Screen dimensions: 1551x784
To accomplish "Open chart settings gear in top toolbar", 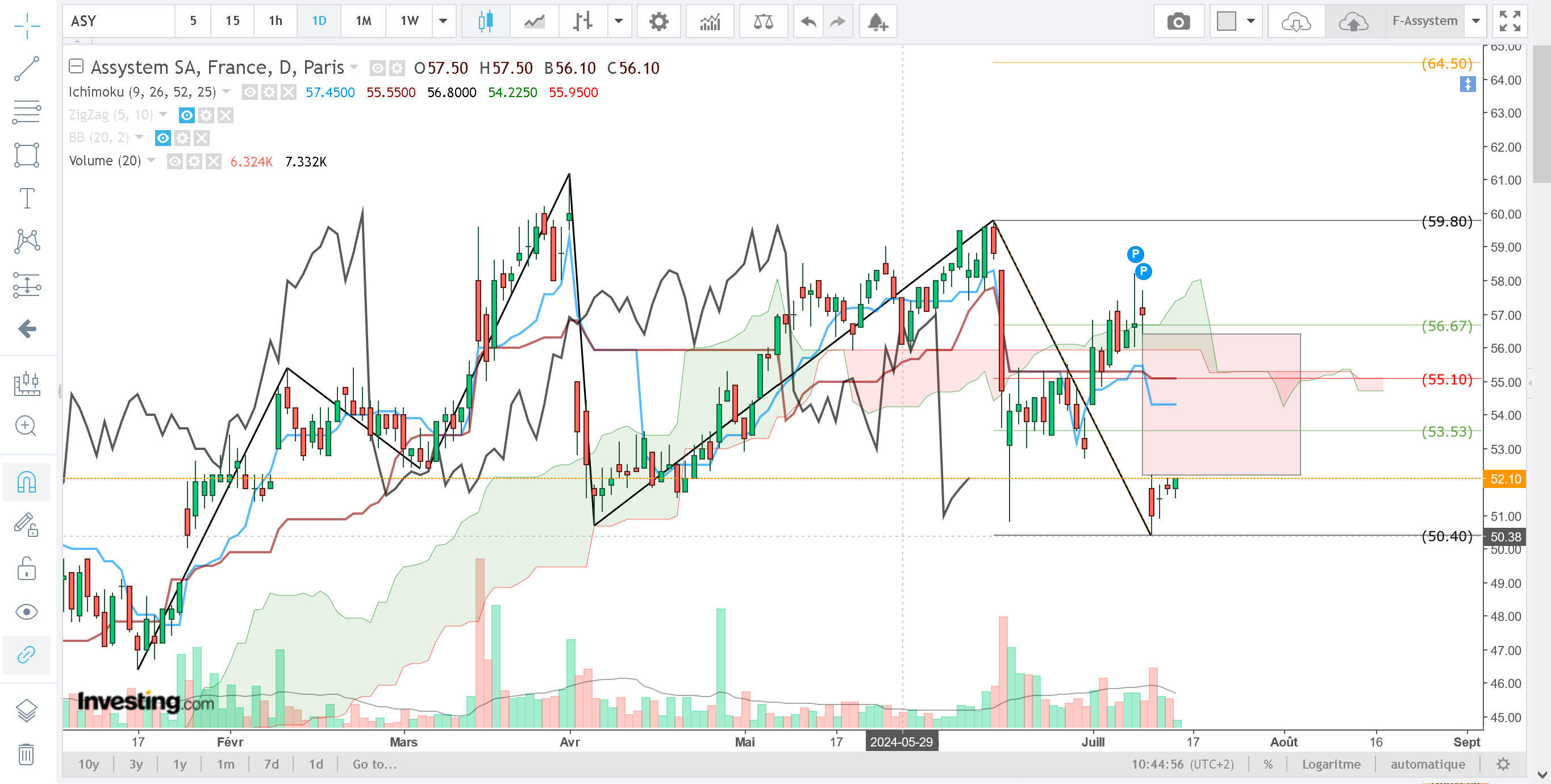I will [x=658, y=22].
